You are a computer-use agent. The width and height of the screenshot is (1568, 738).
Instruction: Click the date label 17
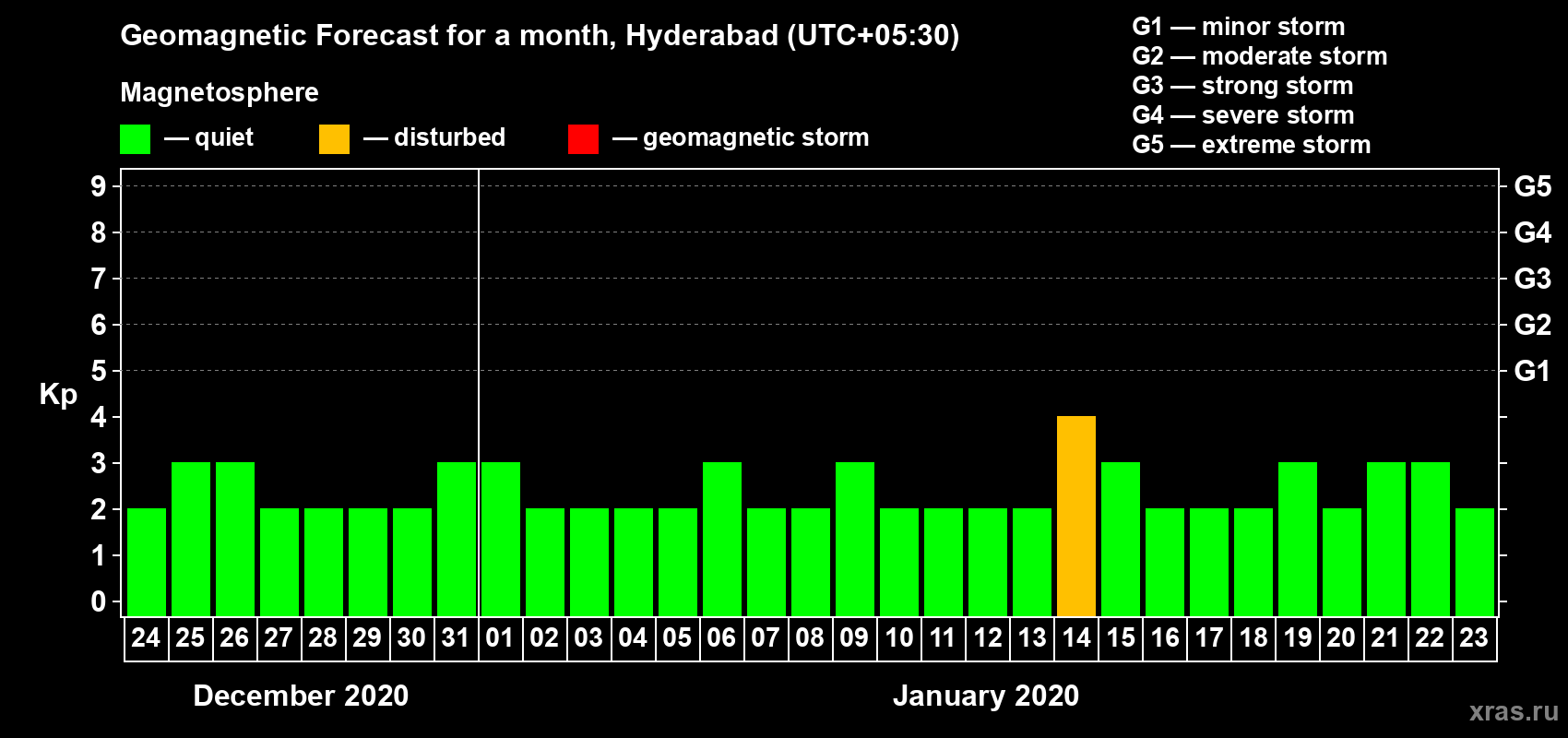[x=1208, y=637]
